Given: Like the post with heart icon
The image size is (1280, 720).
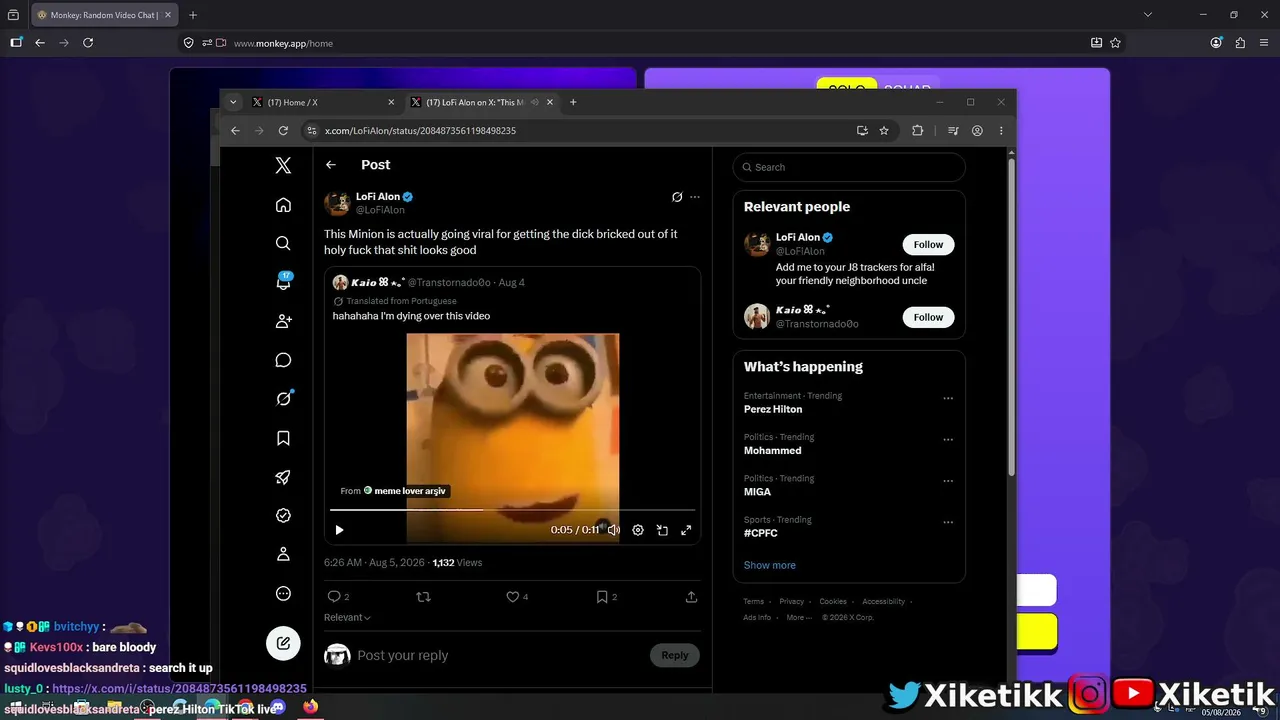Looking at the screenshot, I should 512,597.
